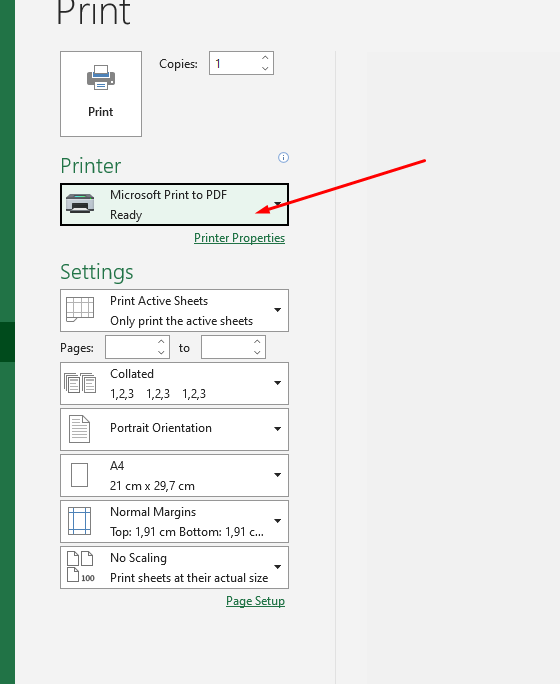Click the printer info circle icon
This screenshot has height=684, width=560.
coord(283,157)
